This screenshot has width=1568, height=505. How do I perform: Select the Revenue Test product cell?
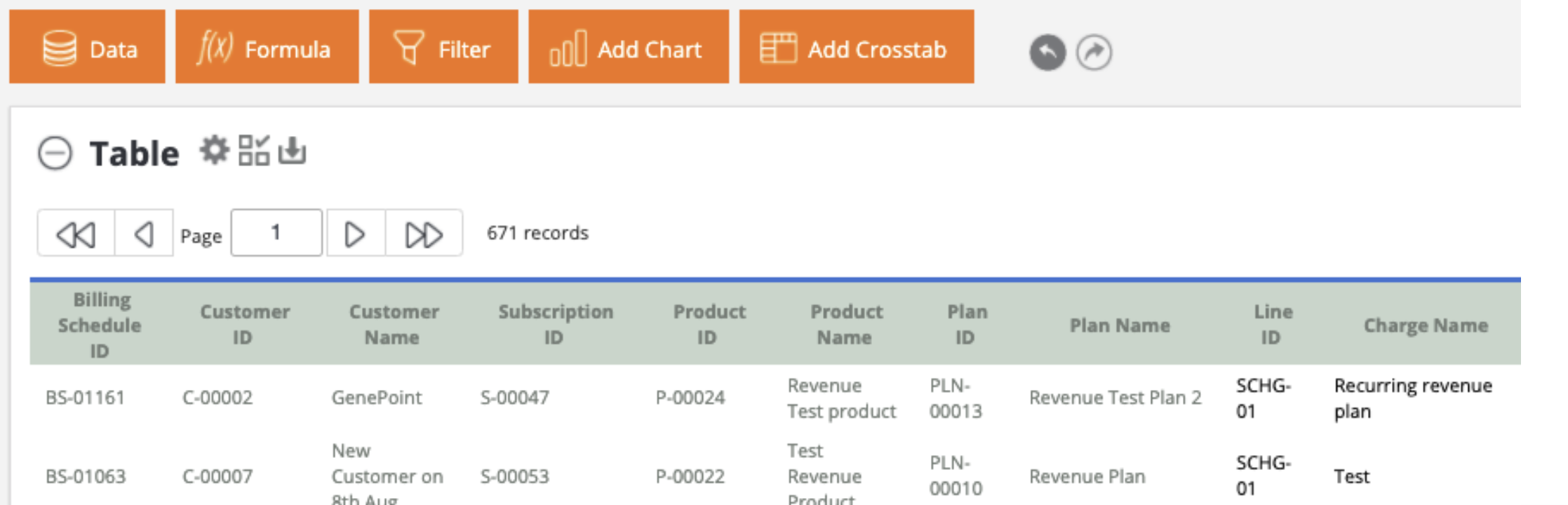tap(841, 398)
